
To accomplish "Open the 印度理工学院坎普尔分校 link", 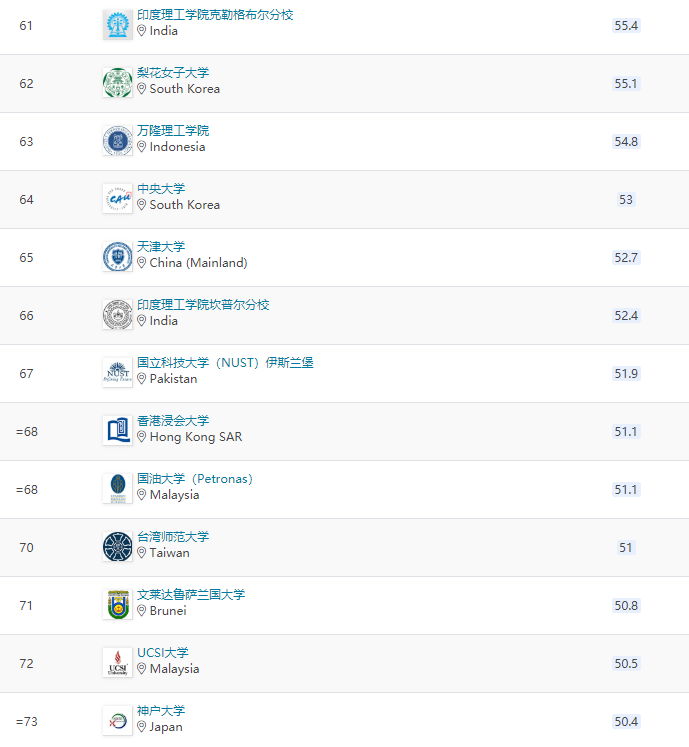I will click(x=203, y=305).
